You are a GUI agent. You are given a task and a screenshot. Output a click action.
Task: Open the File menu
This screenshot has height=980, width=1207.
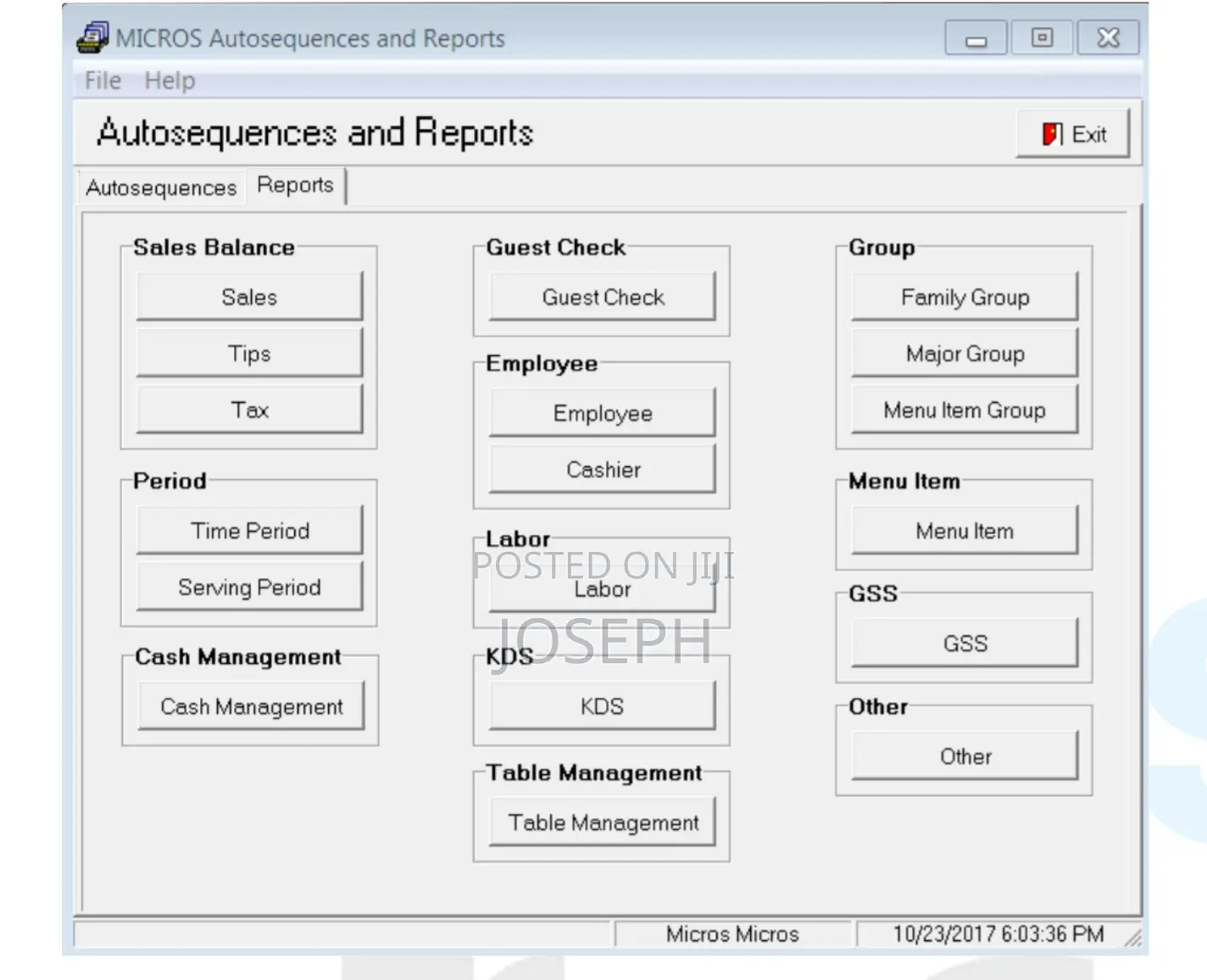click(103, 81)
